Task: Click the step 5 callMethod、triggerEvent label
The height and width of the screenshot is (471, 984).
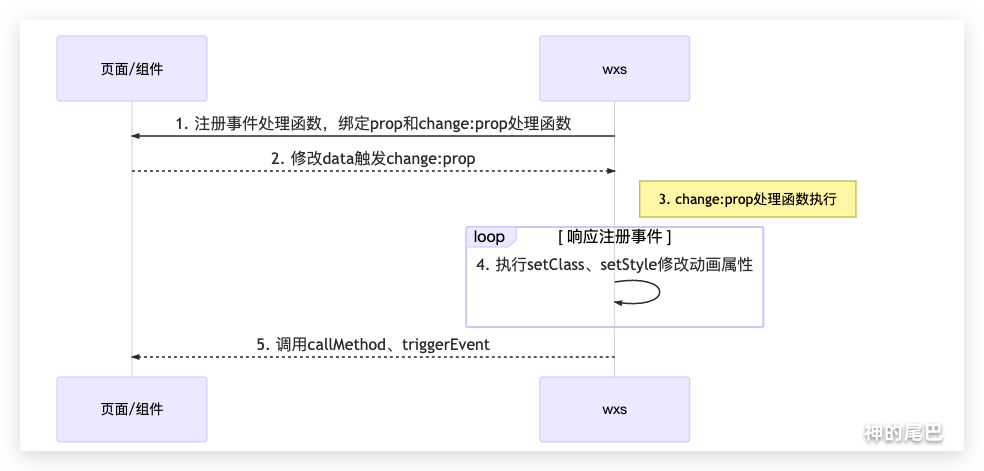Action: click(x=373, y=344)
